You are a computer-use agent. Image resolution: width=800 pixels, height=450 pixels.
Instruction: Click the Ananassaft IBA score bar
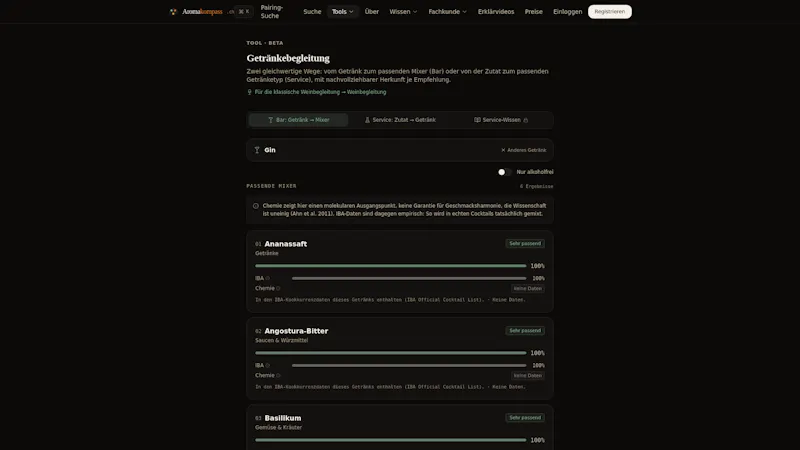pyautogui.click(x=409, y=279)
